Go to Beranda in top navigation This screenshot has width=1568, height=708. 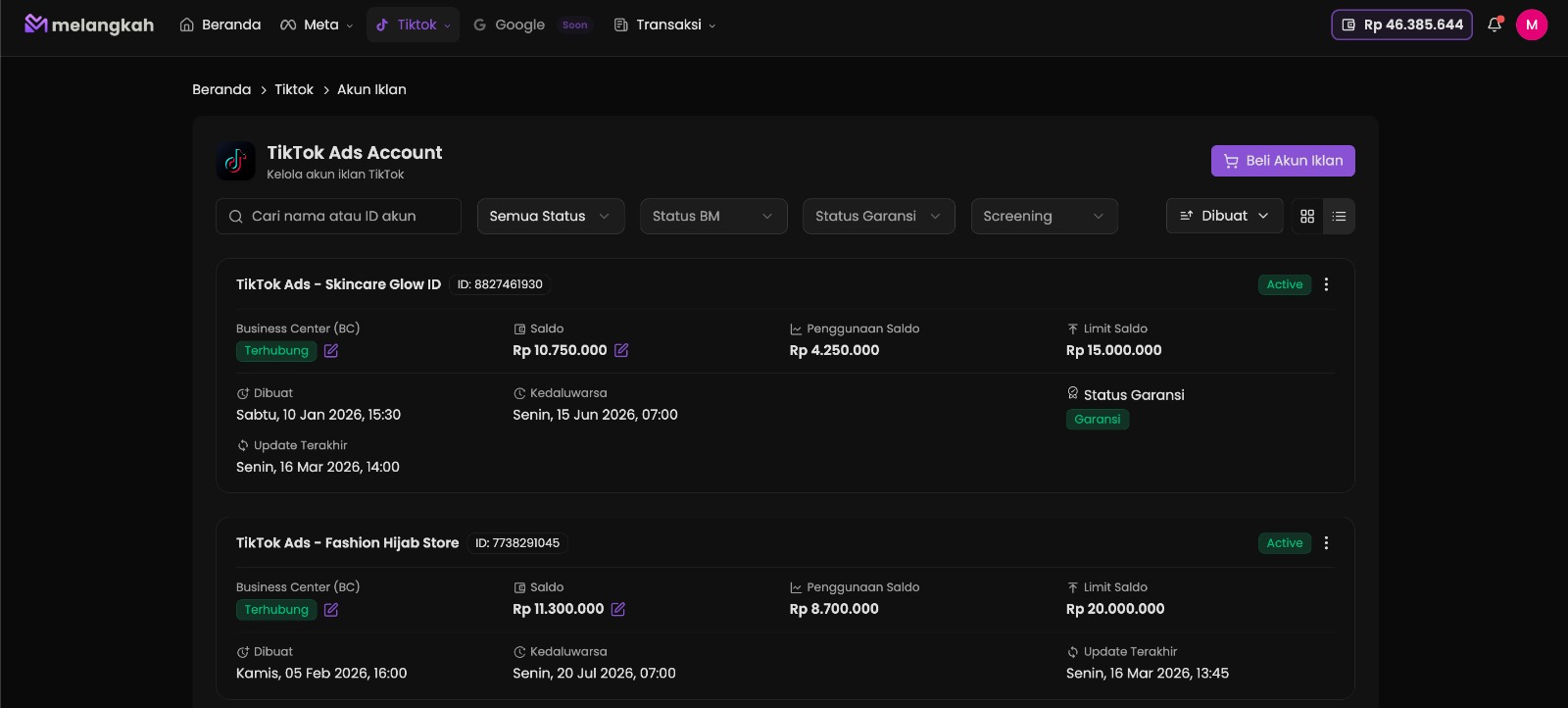220,25
